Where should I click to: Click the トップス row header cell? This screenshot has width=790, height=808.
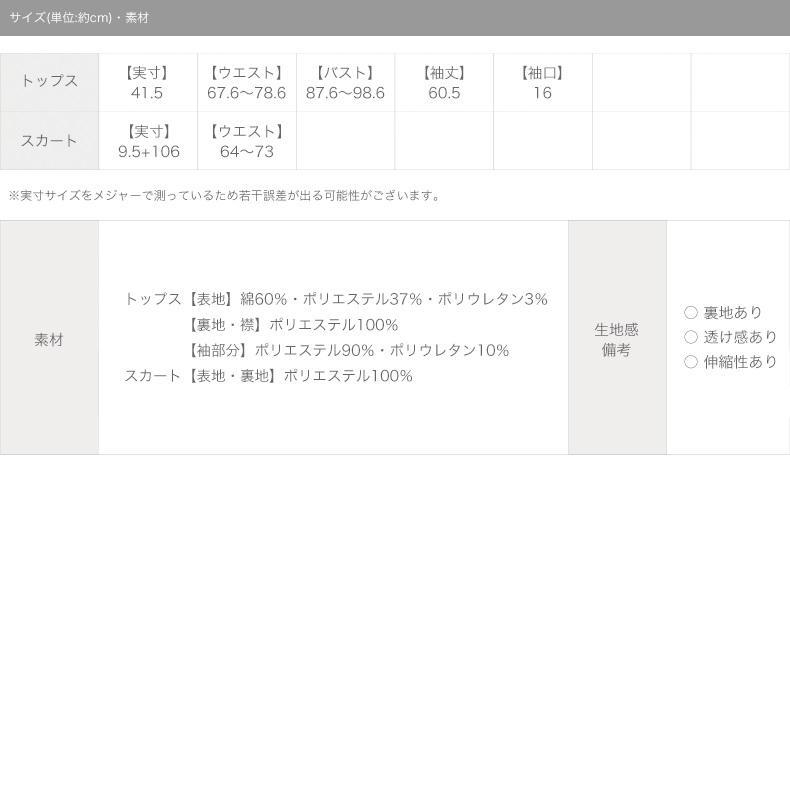(x=49, y=82)
